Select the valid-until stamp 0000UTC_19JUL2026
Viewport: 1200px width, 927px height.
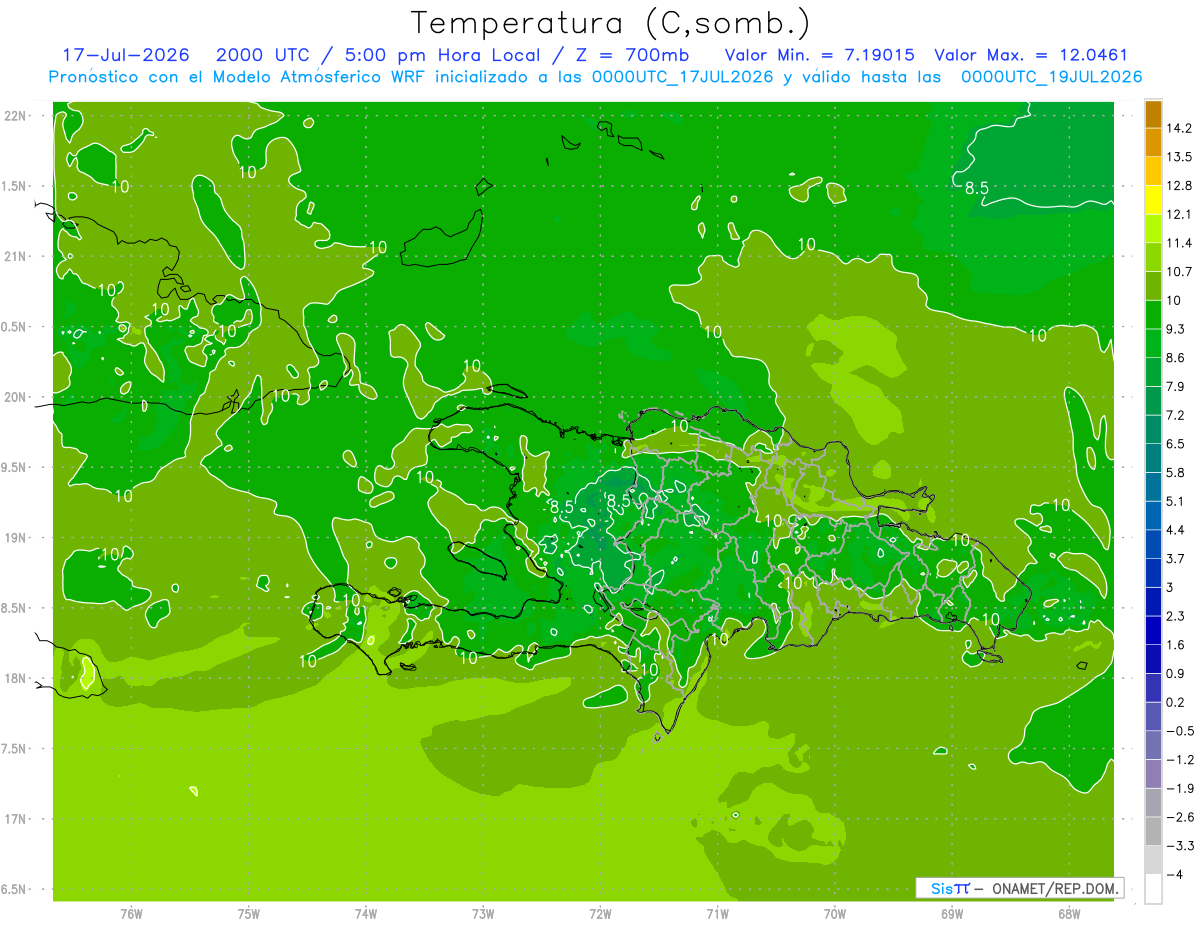[x=1051, y=77]
